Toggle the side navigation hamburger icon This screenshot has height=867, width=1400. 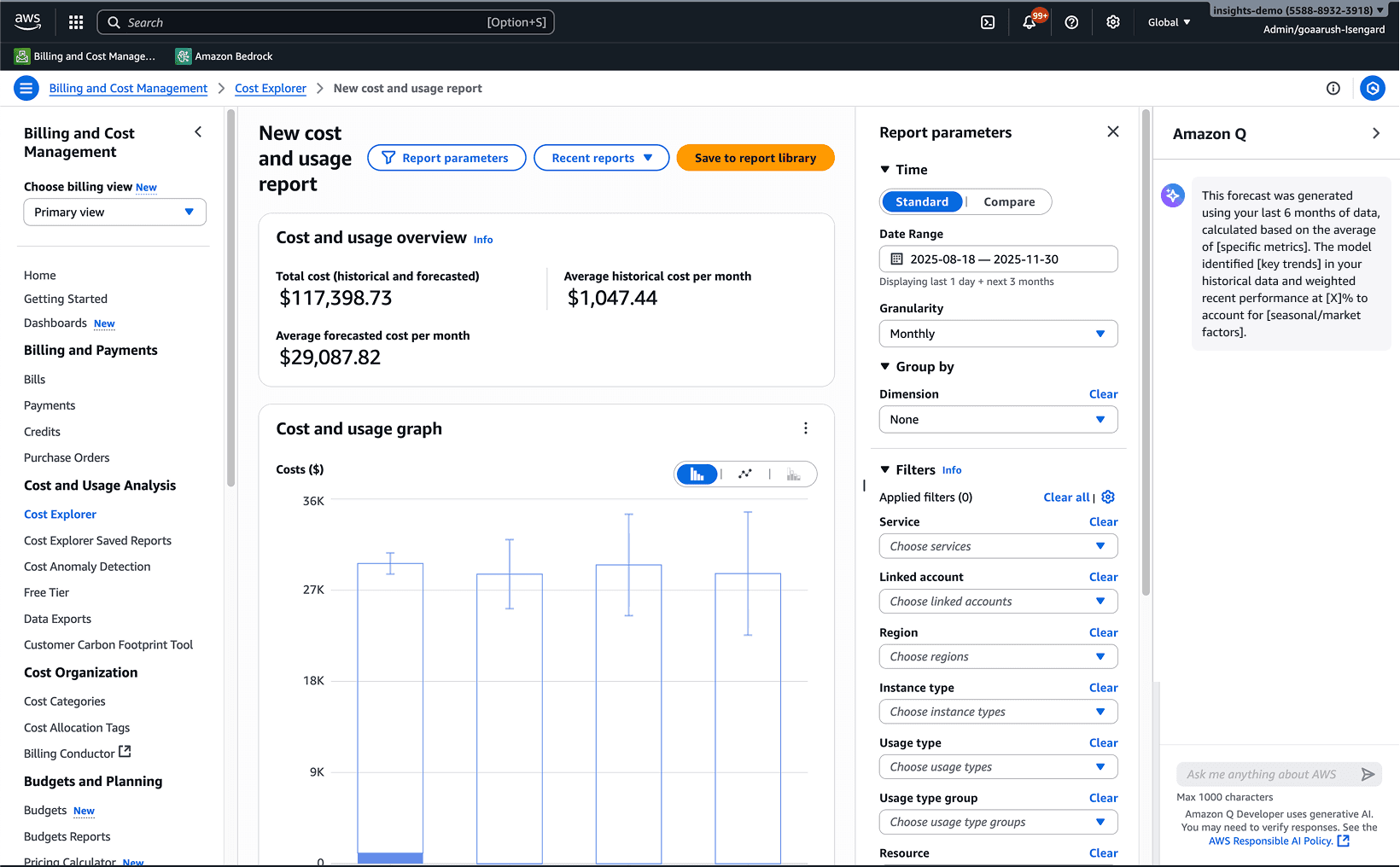[x=26, y=88]
